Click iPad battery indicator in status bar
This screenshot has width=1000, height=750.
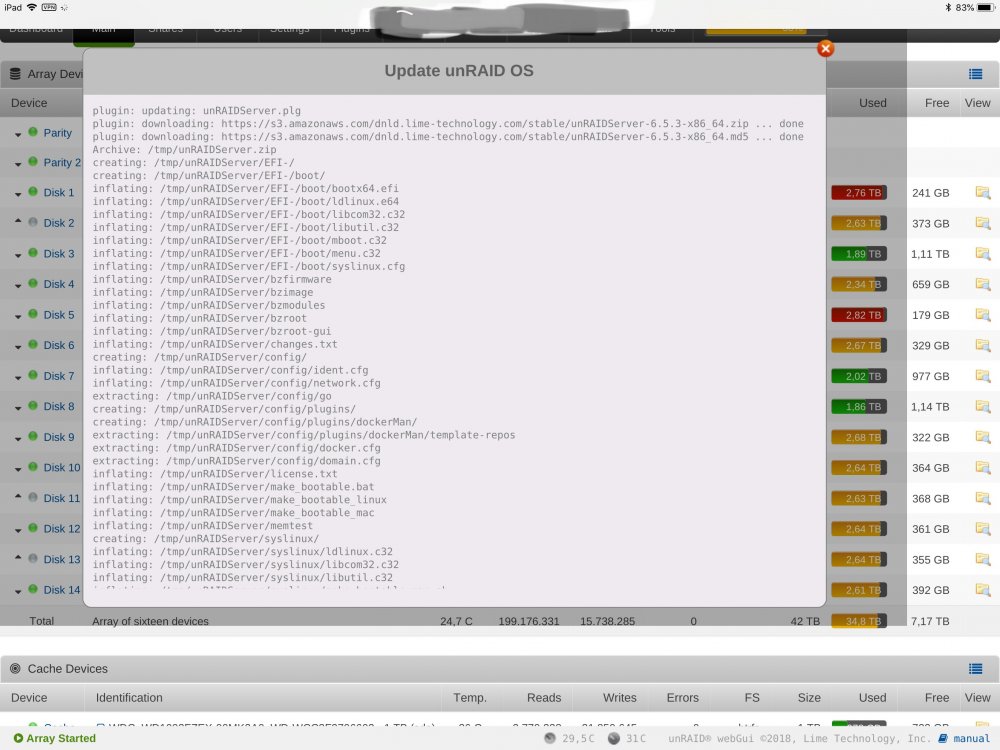pyautogui.click(x=985, y=8)
